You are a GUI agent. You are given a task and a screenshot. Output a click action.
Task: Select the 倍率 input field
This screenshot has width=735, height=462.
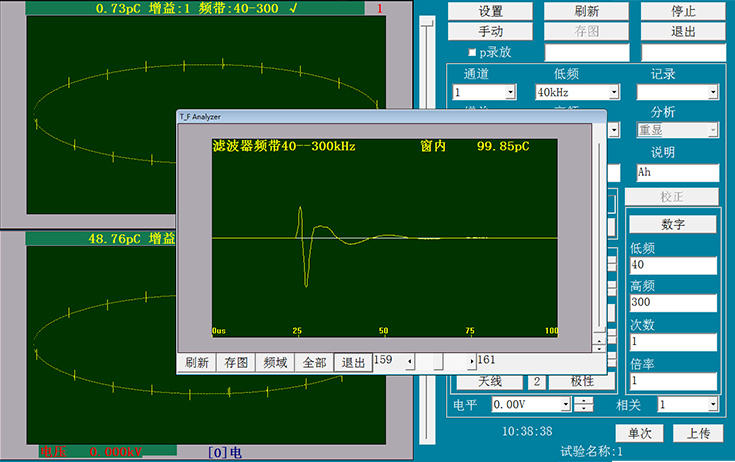[x=672, y=381]
